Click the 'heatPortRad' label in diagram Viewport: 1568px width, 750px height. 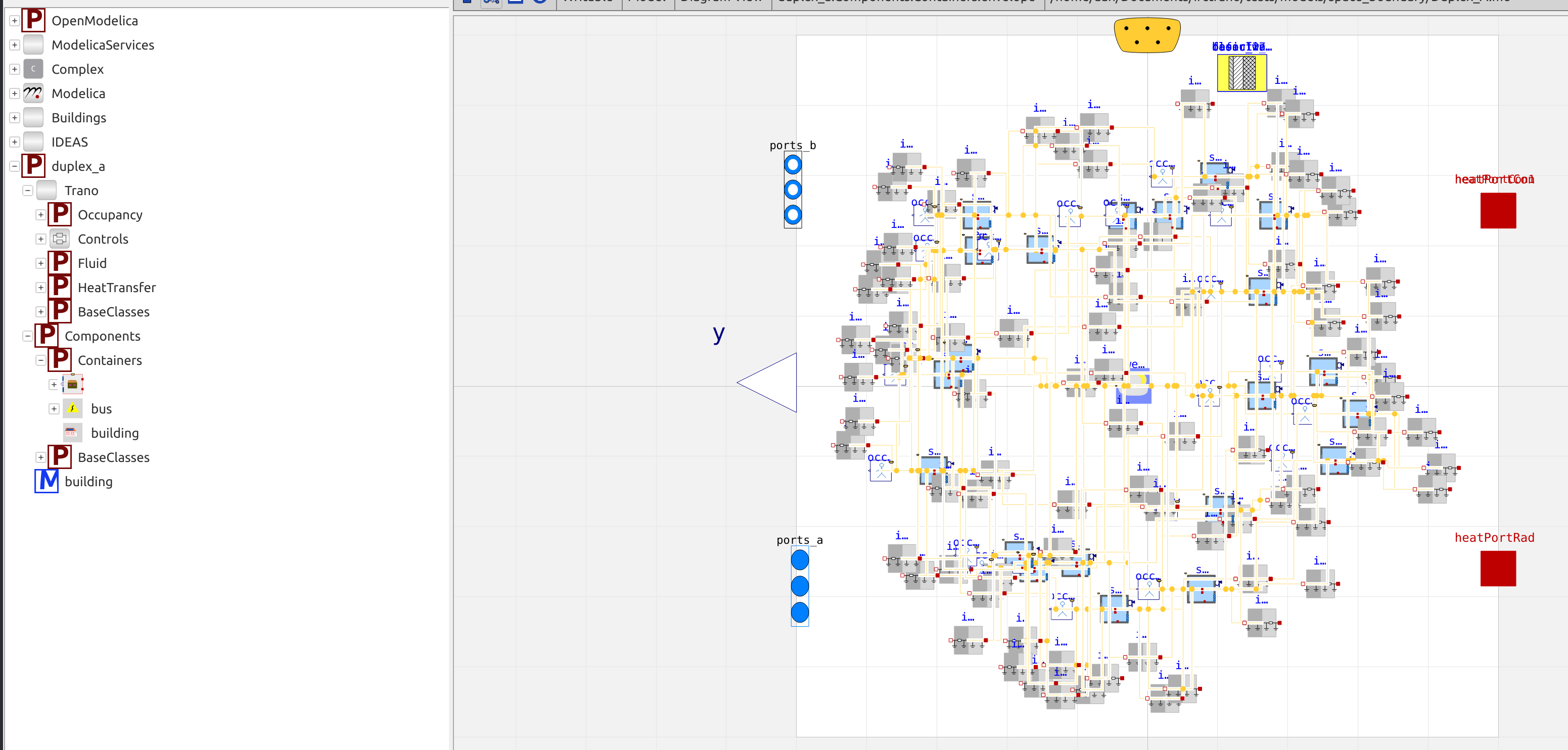[x=1494, y=538]
